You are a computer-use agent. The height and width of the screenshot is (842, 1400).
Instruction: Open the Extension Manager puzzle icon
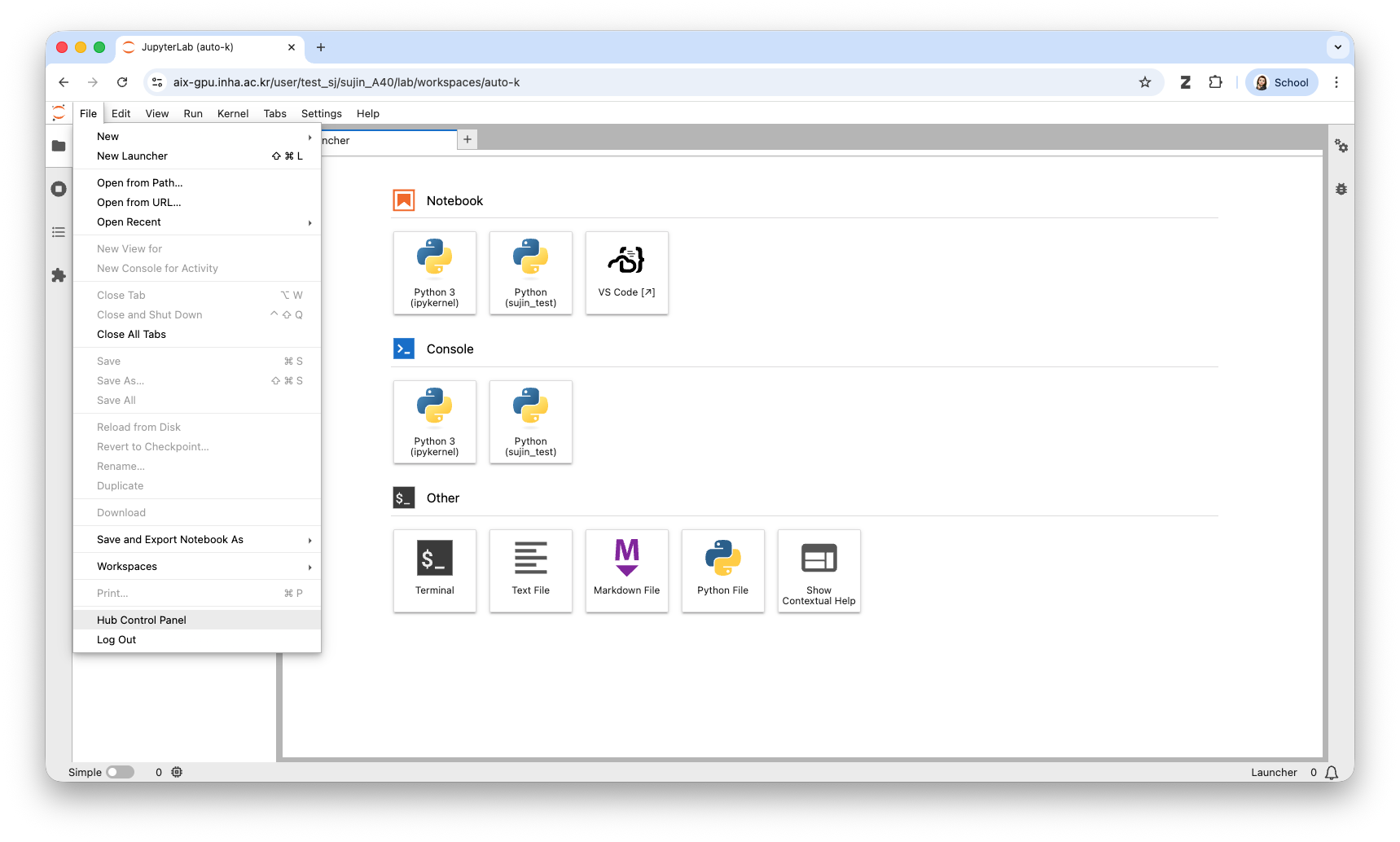coord(59,275)
